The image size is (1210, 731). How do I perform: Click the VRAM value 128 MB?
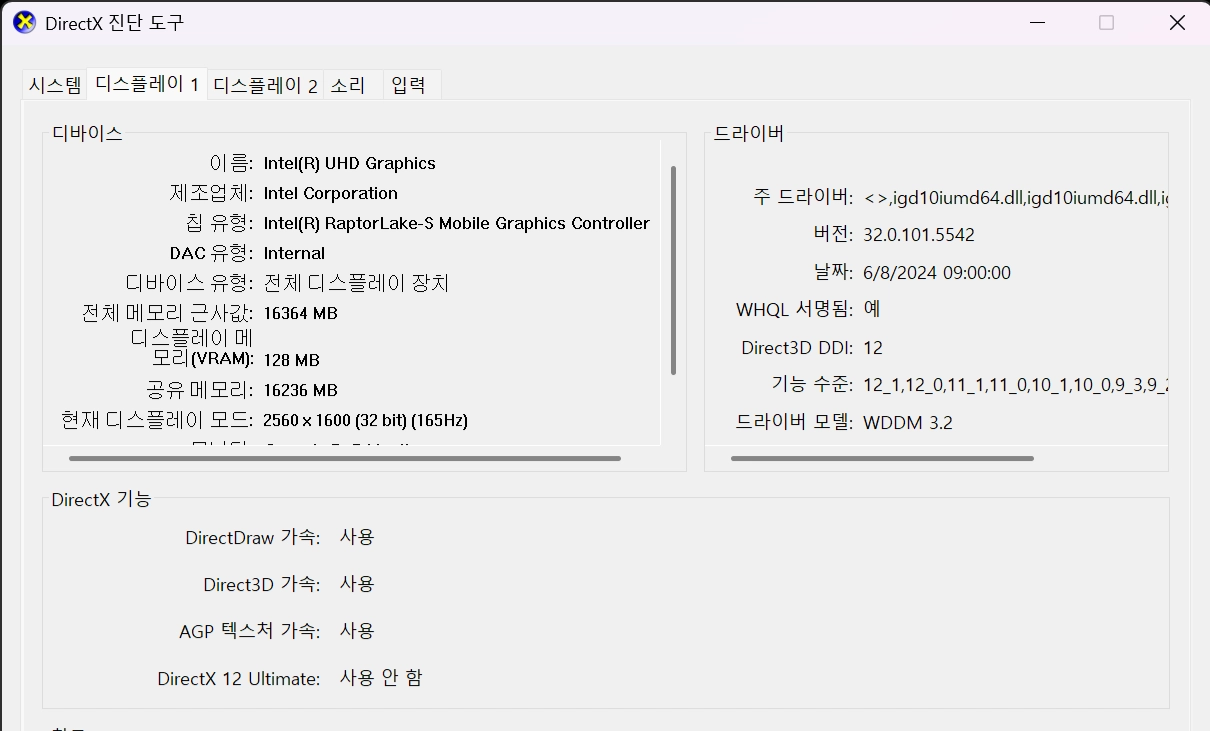[291, 359]
